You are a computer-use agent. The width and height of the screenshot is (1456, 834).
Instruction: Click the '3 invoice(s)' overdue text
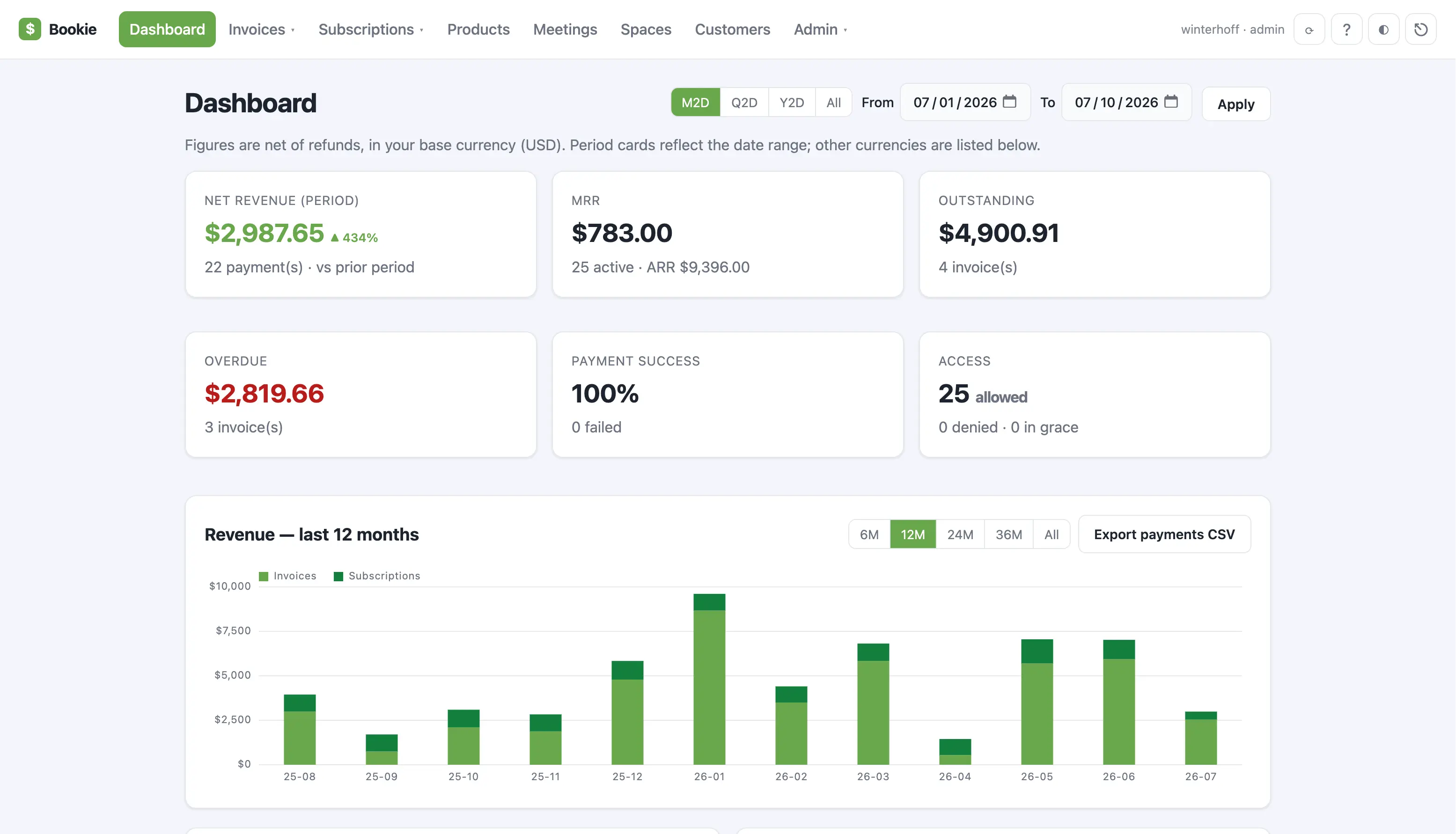(x=243, y=427)
